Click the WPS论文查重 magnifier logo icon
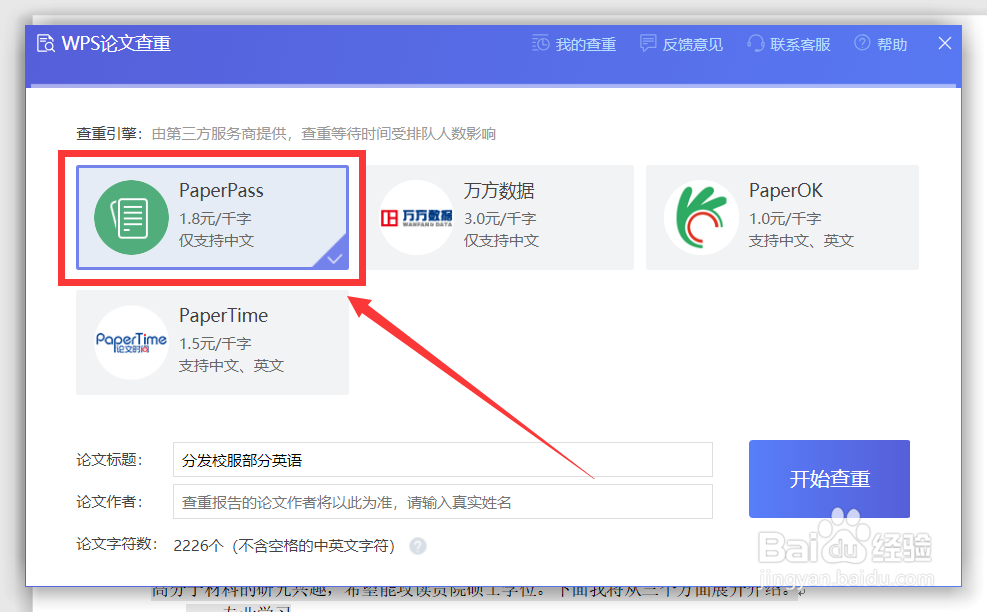987x612 pixels. tap(44, 43)
